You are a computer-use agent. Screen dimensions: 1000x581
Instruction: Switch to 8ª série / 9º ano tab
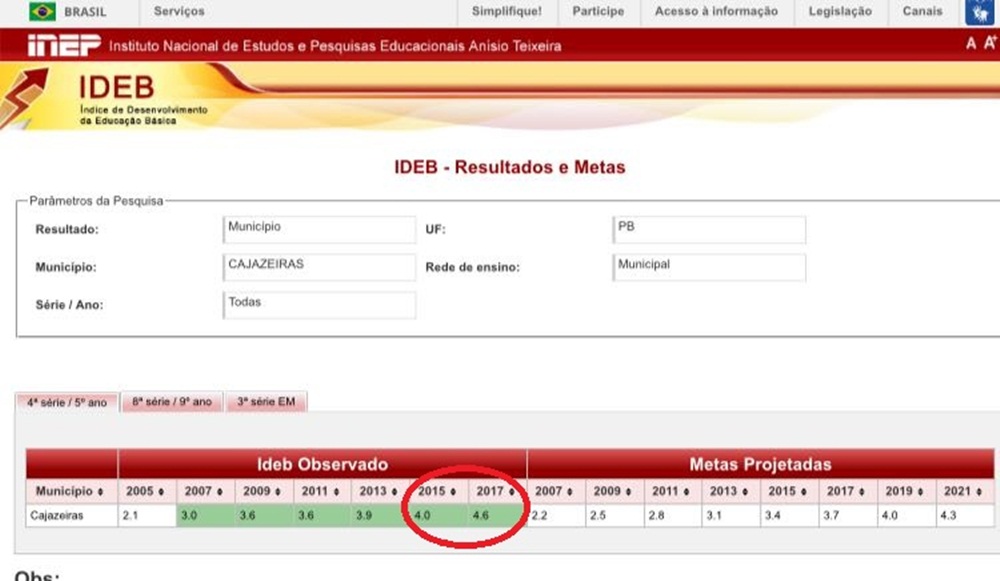(172, 402)
